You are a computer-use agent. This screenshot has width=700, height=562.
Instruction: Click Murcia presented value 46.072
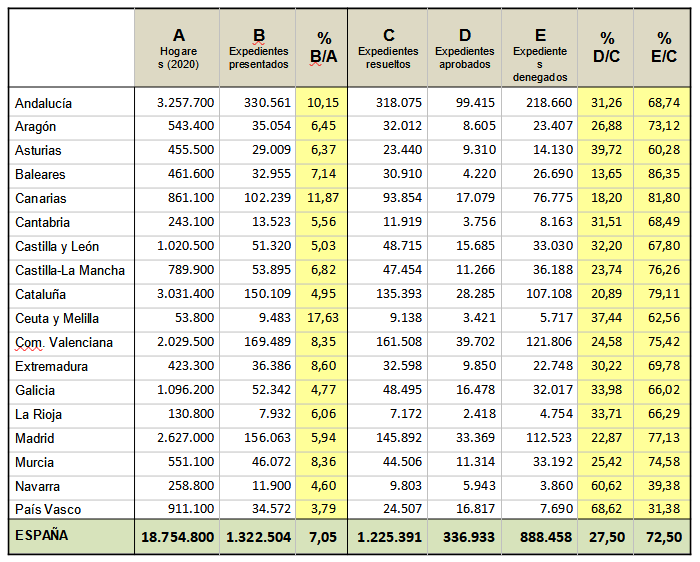point(271,462)
